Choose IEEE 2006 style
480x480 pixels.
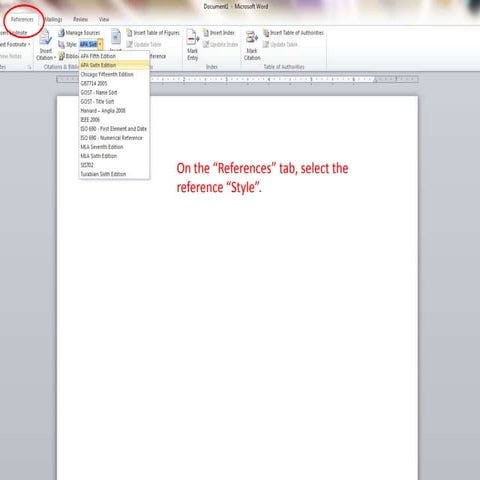(x=114, y=119)
